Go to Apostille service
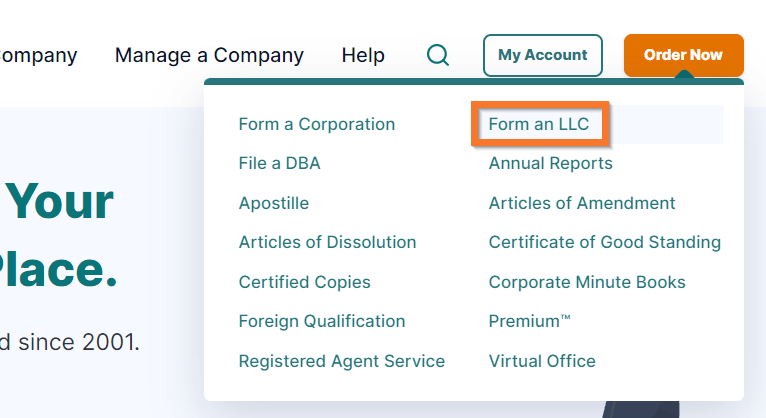Screen dimensions: 766x418 274,203
